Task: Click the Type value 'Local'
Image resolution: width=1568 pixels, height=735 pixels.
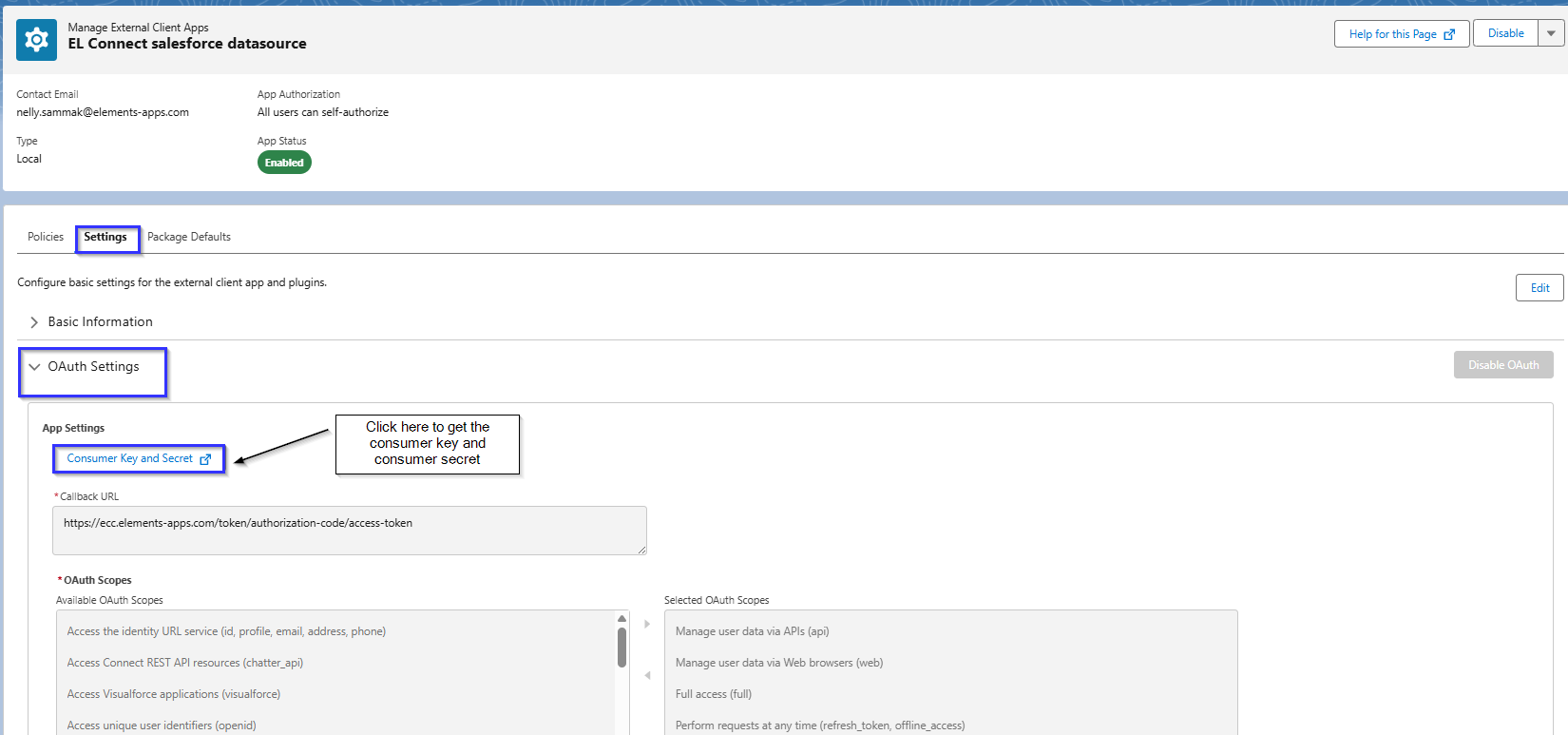Action: pos(29,159)
